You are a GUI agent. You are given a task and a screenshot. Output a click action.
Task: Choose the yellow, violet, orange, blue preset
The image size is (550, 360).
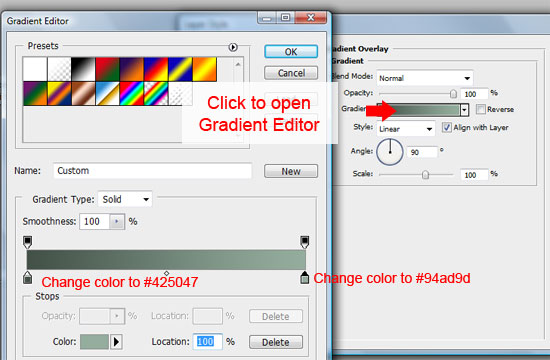pos(59,94)
